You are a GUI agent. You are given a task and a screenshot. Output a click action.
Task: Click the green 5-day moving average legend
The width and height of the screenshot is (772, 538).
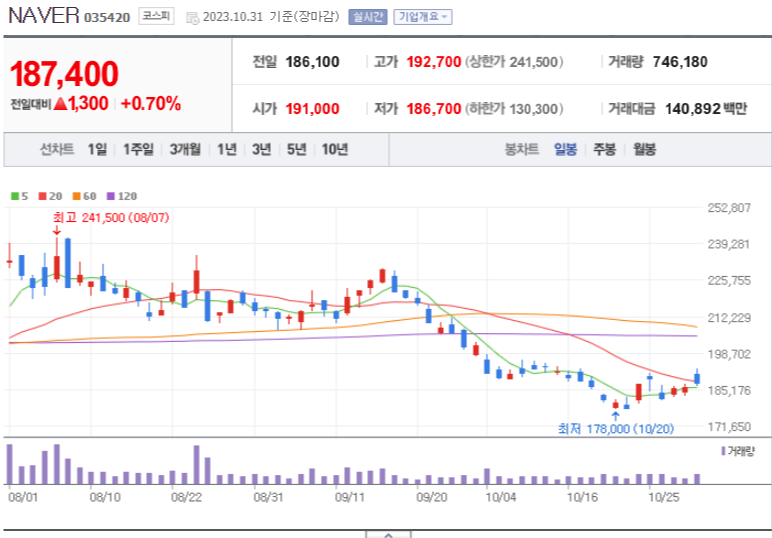(x=19, y=196)
